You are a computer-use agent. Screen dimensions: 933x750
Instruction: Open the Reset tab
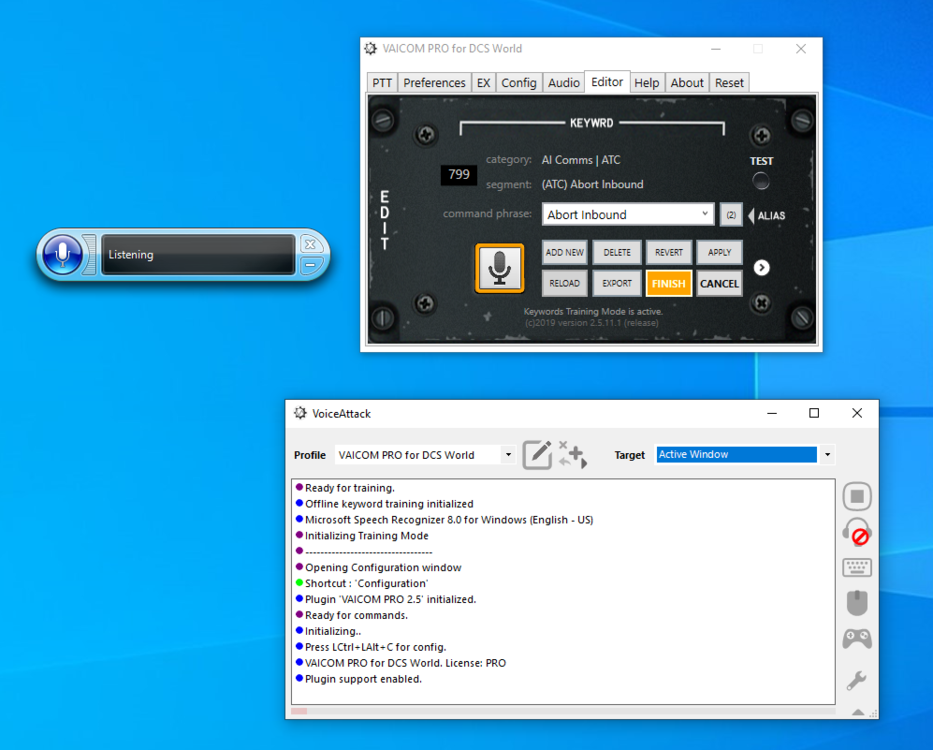click(729, 83)
